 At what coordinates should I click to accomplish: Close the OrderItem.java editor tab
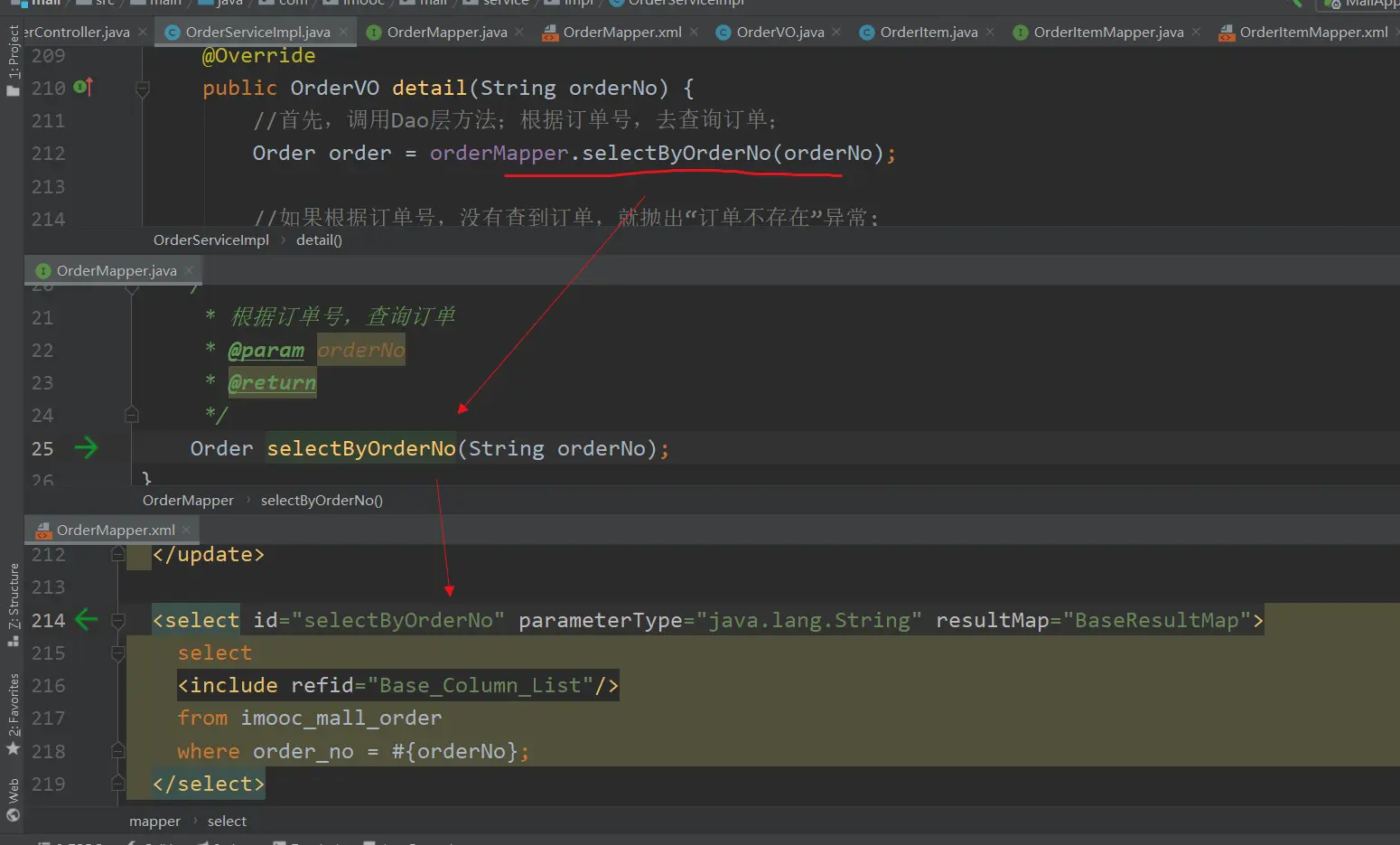[990, 32]
